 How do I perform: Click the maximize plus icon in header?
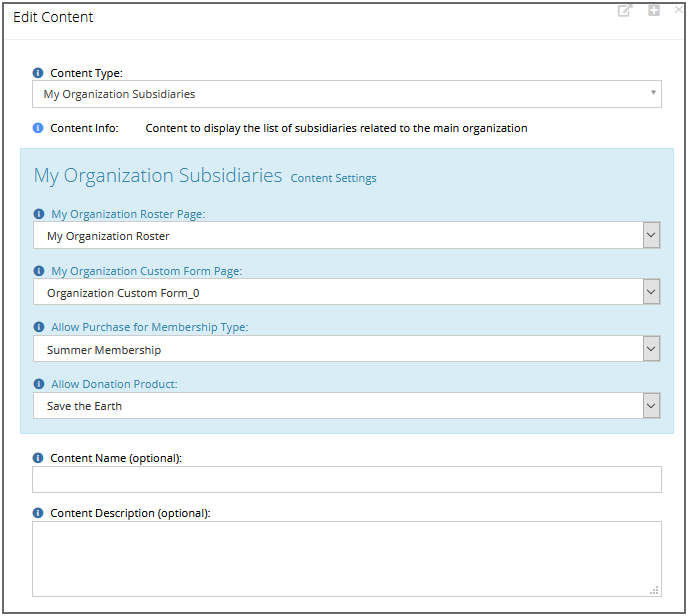coord(654,11)
